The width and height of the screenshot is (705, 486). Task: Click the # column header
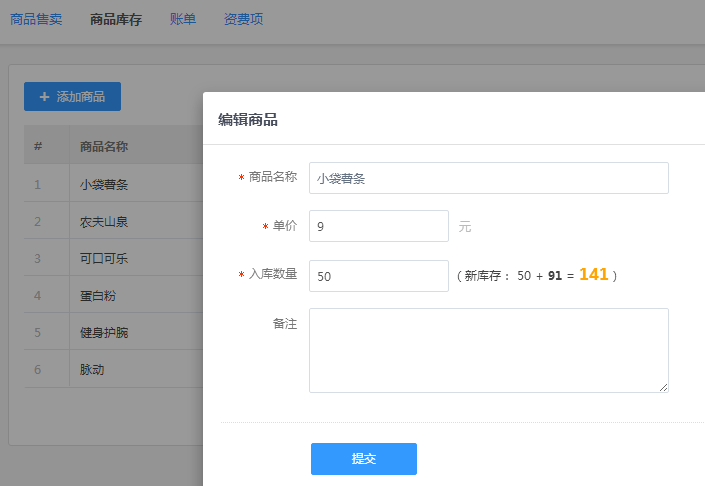(x=38, y=147)
